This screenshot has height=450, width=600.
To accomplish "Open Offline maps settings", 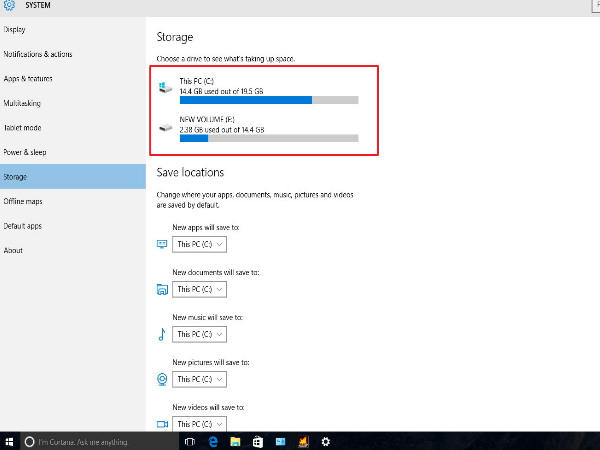I will [x=73, y=201].
